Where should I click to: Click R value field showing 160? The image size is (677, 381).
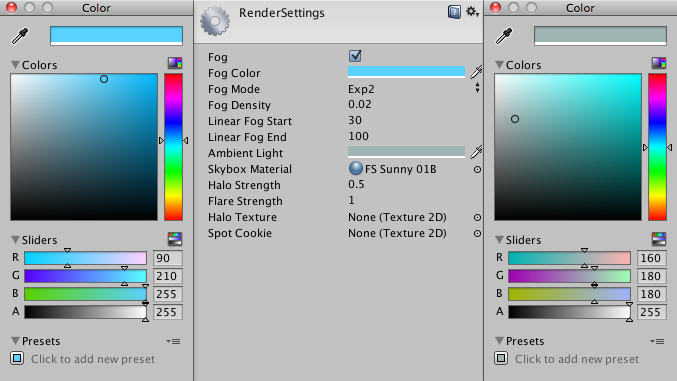click(x=652, y=258)
